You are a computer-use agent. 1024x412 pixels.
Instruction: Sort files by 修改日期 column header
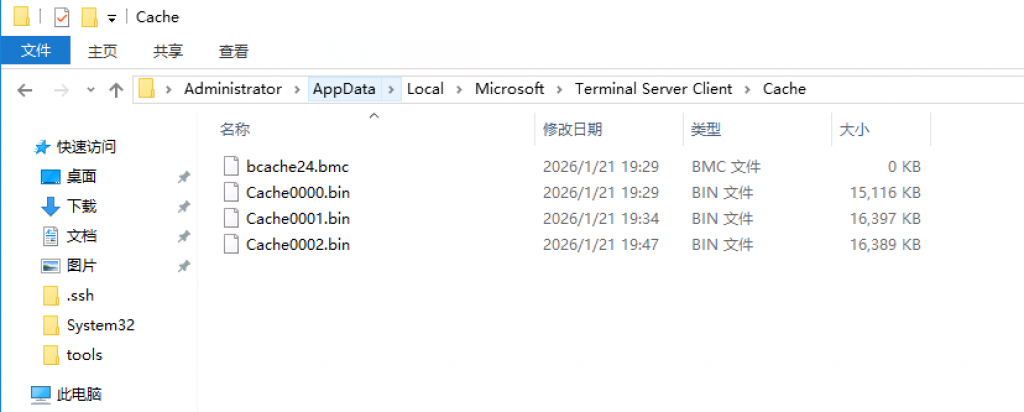point(572,130)
